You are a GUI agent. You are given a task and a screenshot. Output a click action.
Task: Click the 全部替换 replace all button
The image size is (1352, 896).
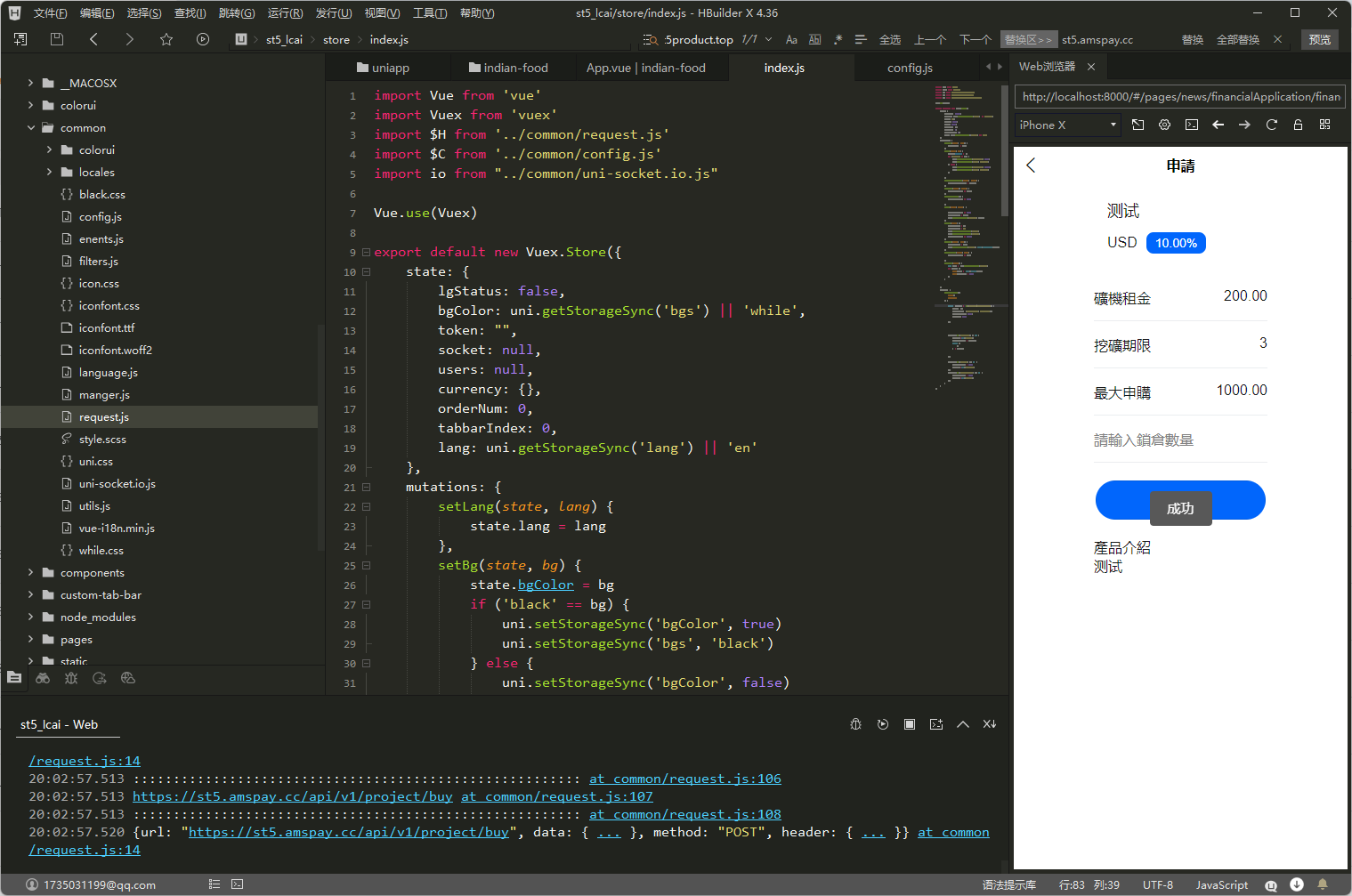pos(1237,40)
